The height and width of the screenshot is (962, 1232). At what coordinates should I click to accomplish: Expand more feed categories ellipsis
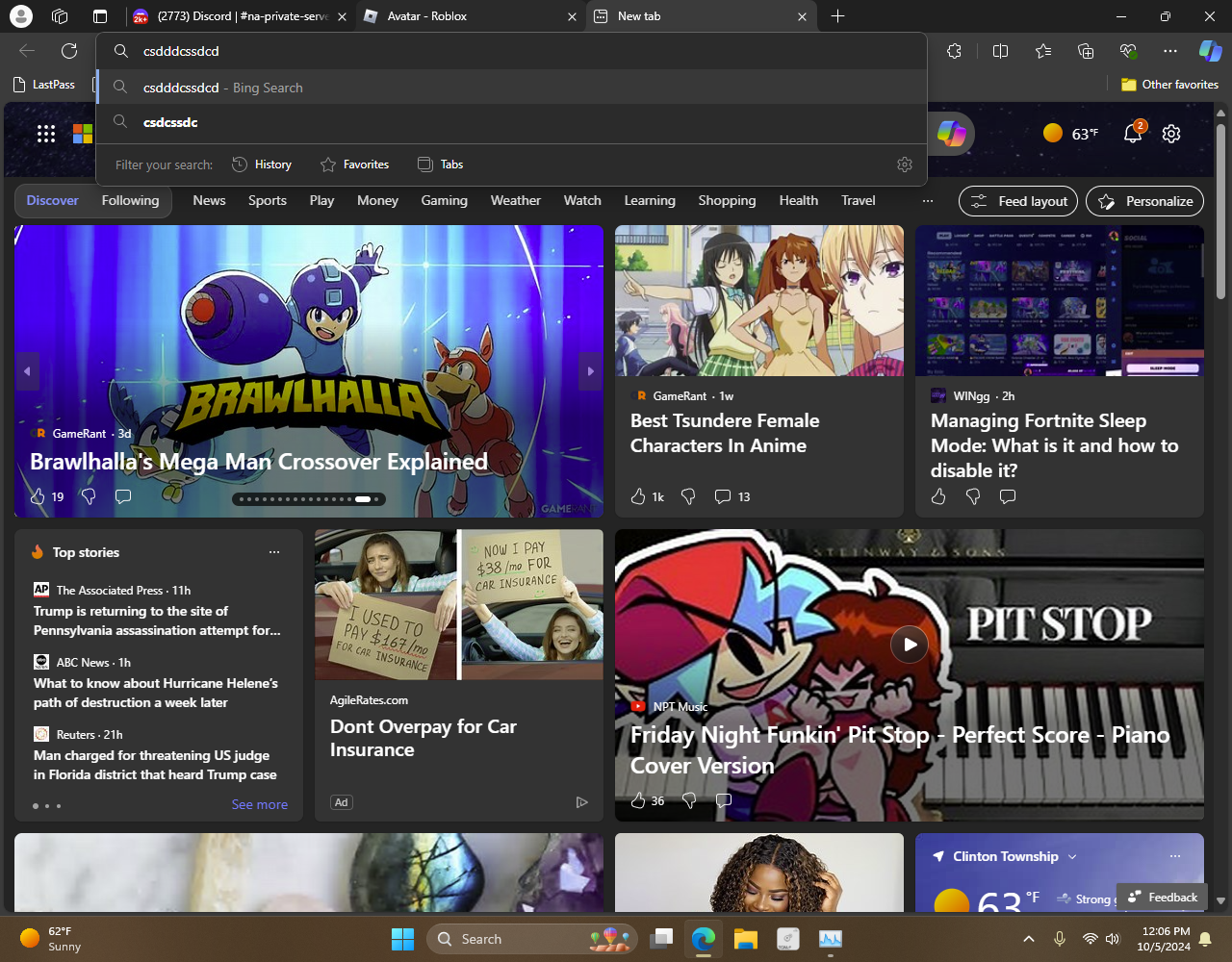[x=928, y=201]
